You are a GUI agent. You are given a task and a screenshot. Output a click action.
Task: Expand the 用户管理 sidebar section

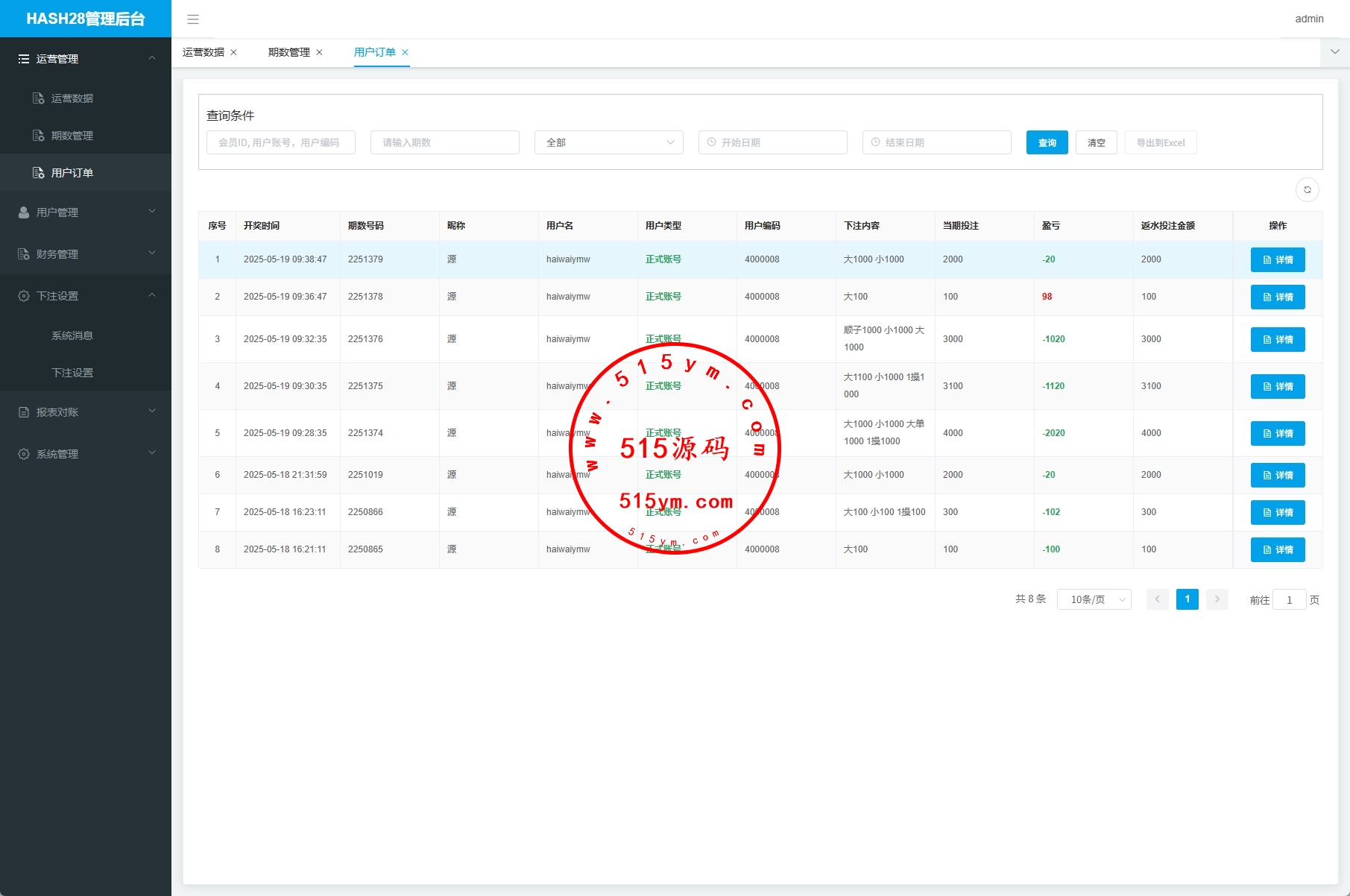(86, 212)
